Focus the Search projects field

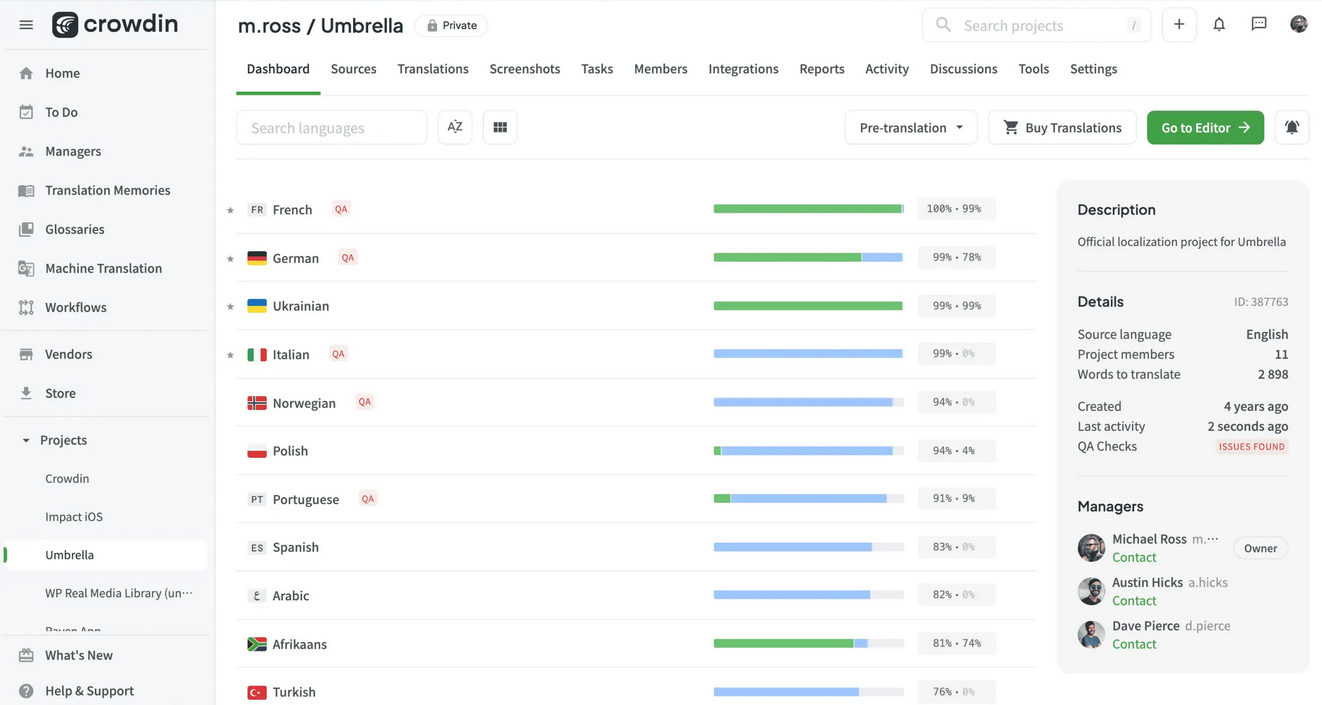[1037, 25]
